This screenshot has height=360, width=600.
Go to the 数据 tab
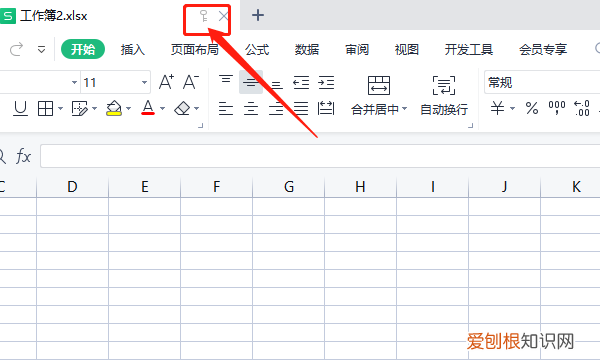(x=307, y=49)
